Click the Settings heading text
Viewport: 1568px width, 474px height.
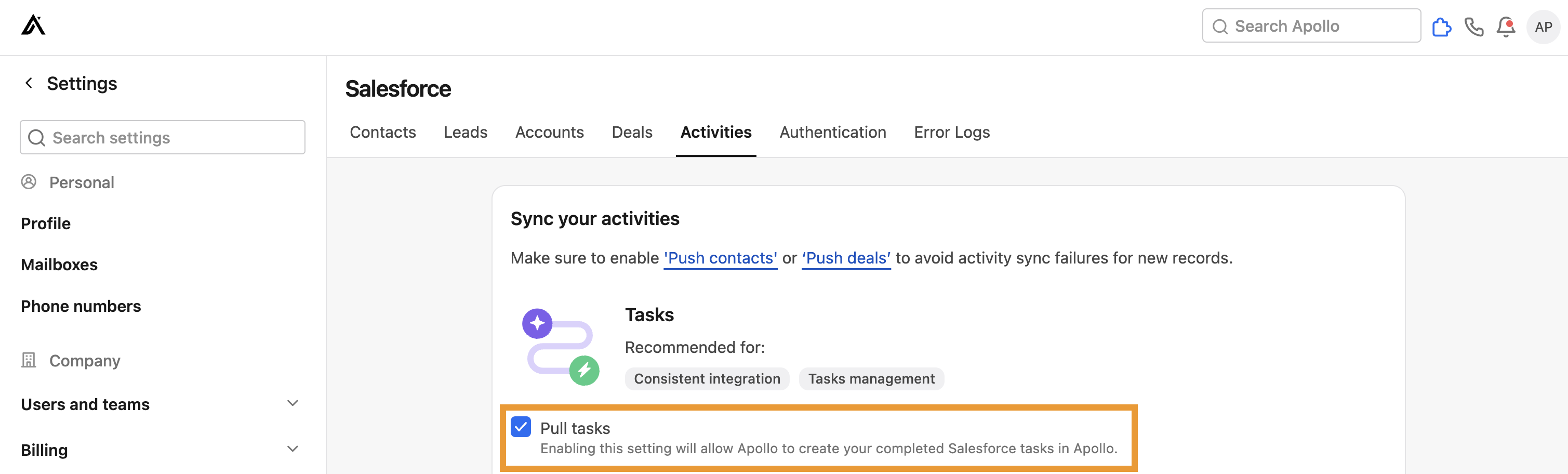tap(82, 84)
